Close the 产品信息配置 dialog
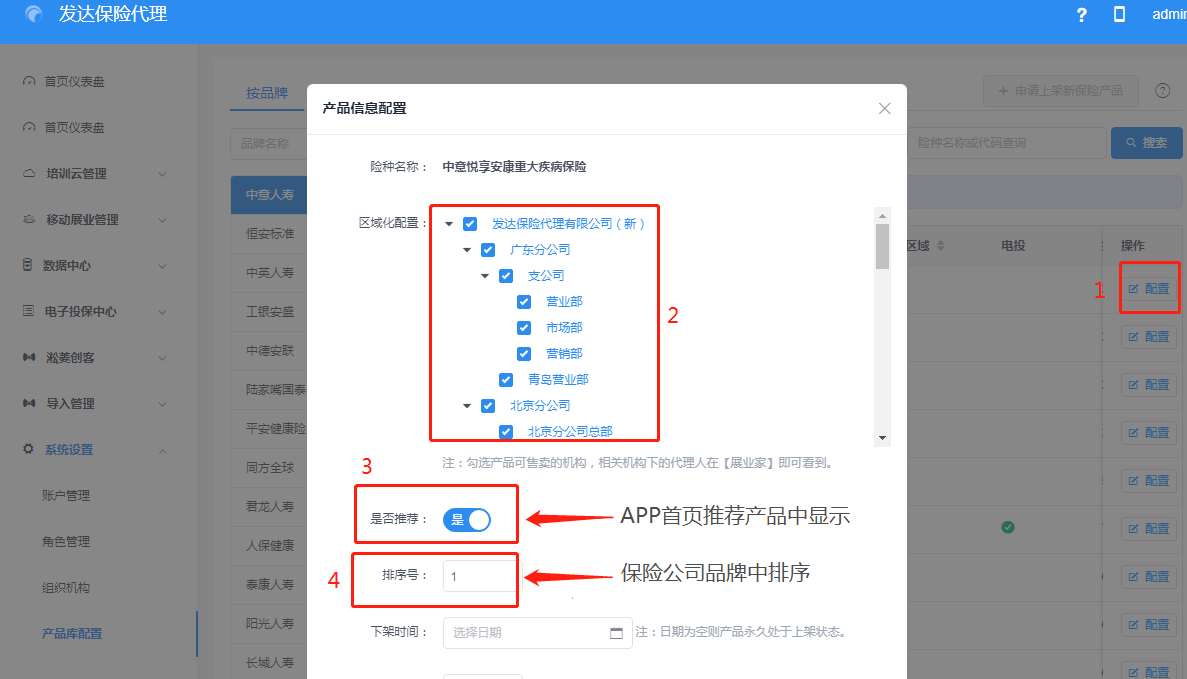Image resolution: width=1187 pixels, height=679 pixels. point(884,108)
